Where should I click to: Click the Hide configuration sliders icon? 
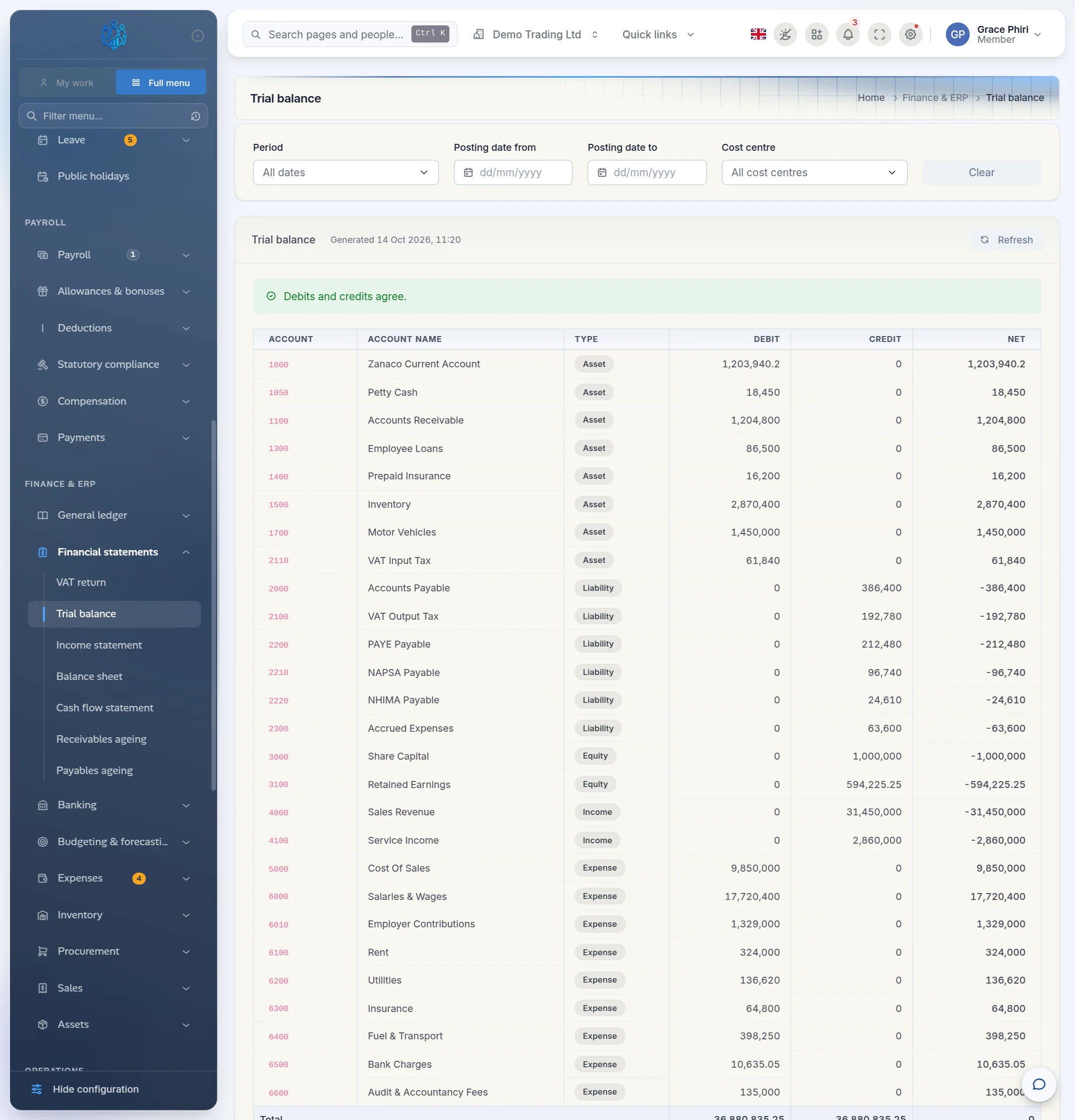point(36,1089)
